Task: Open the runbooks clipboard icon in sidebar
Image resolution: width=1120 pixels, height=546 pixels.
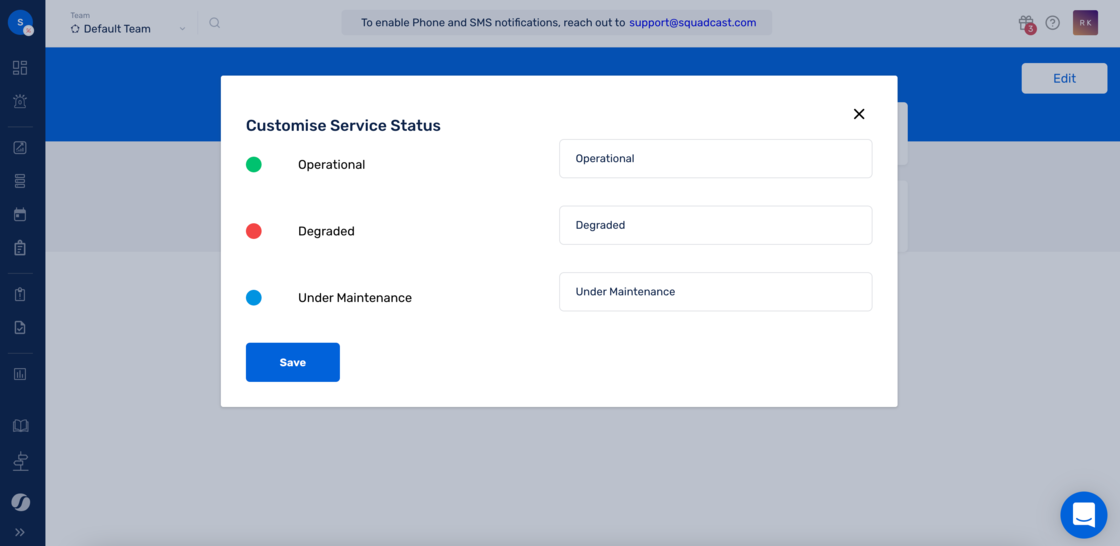Action: pos(20,294)
